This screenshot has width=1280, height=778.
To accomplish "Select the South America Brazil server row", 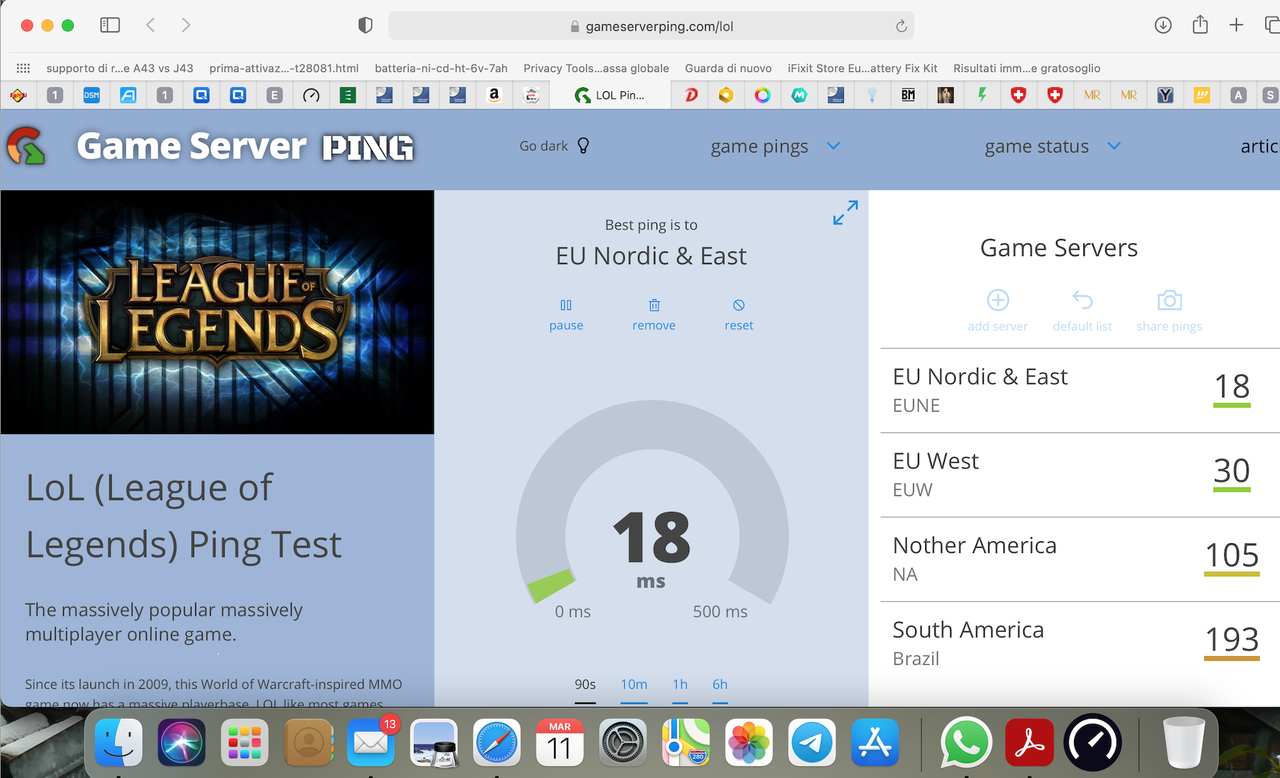I will coord(1080,643).
